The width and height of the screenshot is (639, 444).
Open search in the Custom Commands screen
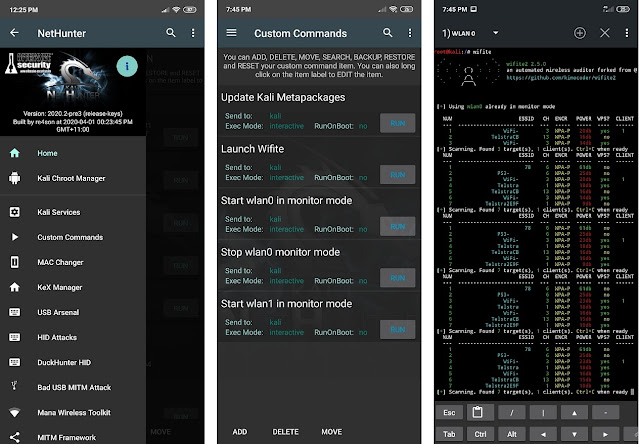pyautogui.click(x=388, y=33)
